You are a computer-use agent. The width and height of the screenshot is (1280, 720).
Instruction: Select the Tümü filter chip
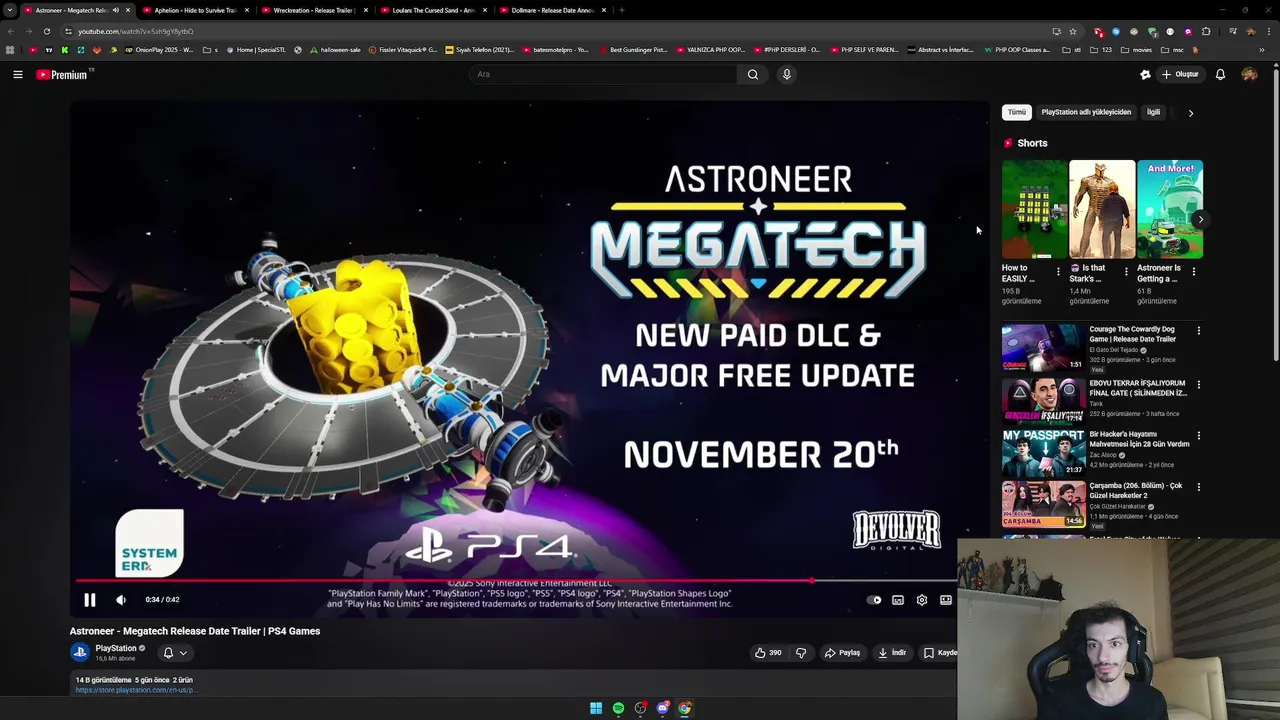(x=1017, y=112)
